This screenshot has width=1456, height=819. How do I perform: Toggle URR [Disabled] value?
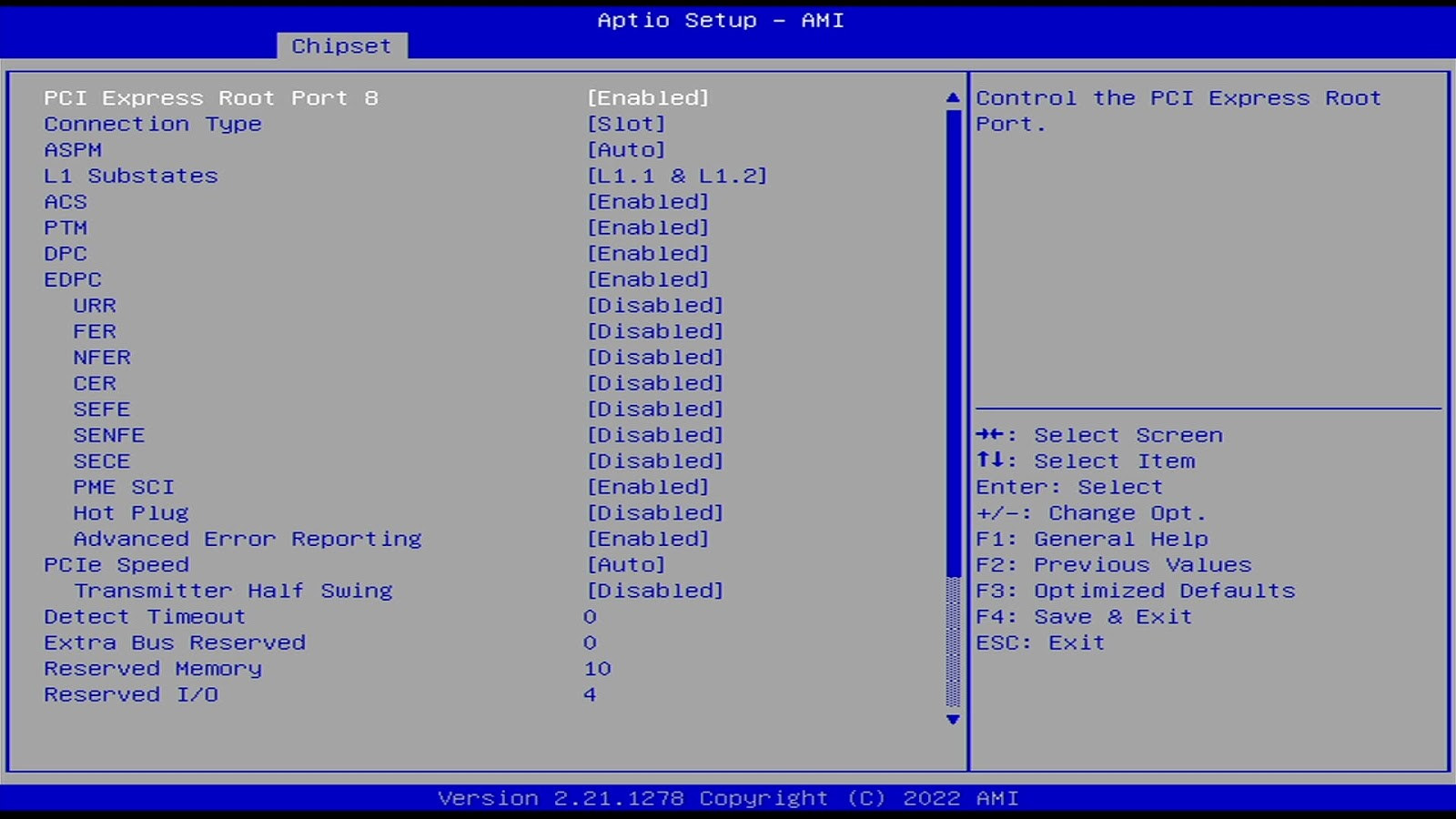click(x=655, y=305)
